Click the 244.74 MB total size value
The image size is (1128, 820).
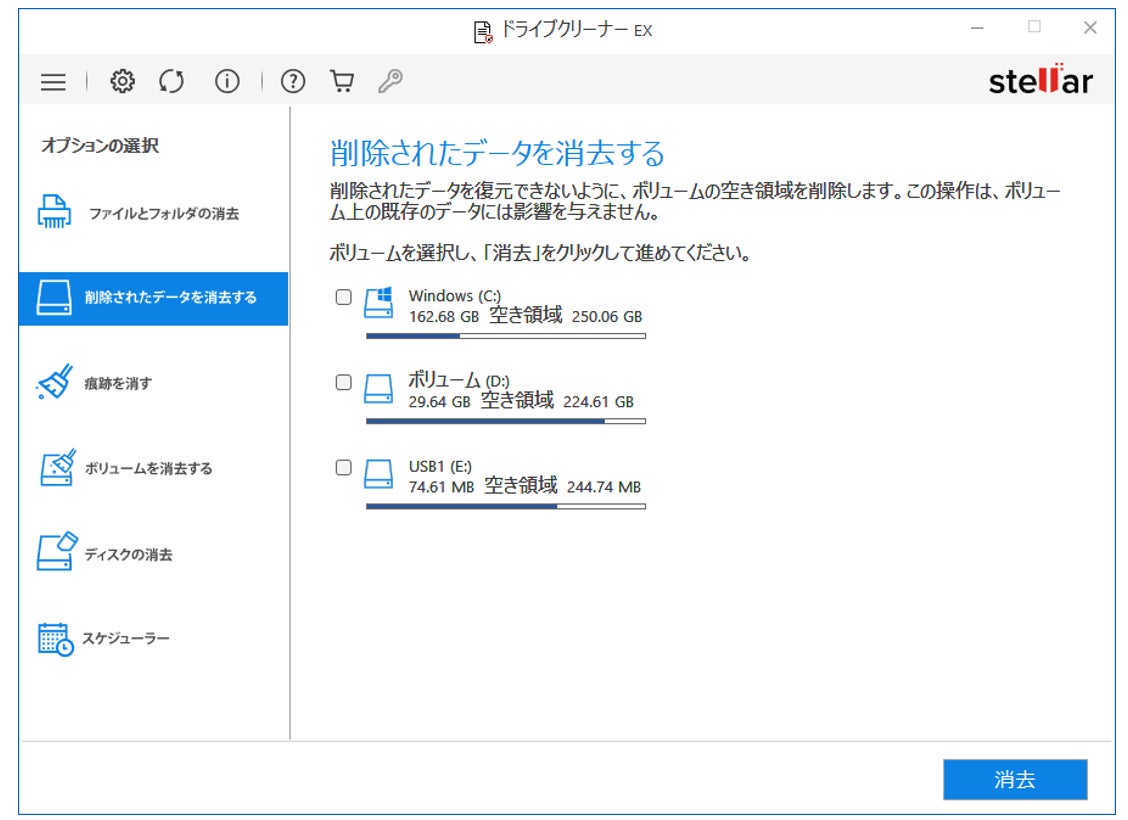604,487
